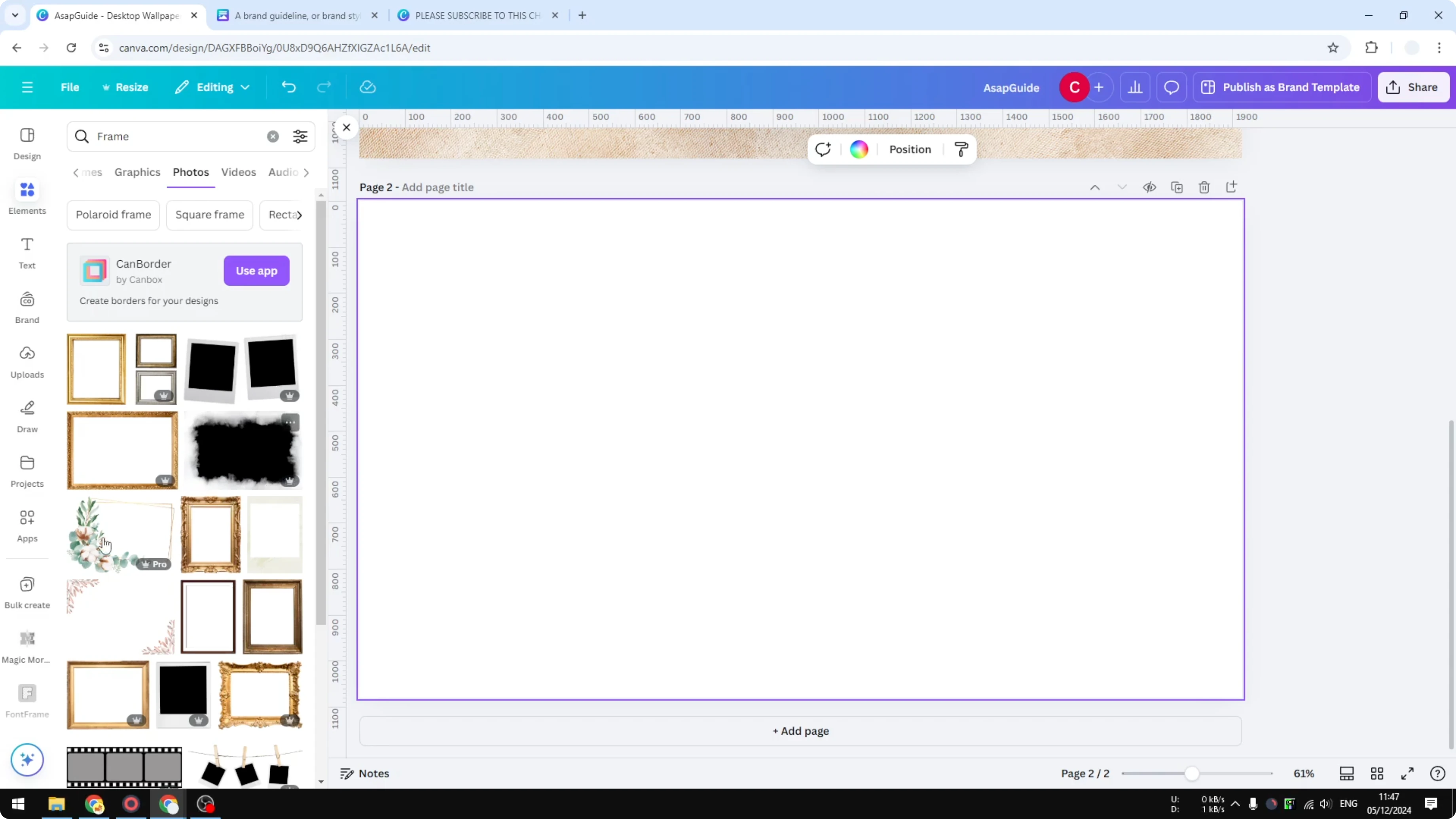Switch to the Videos tab

[x=239, y=173]
